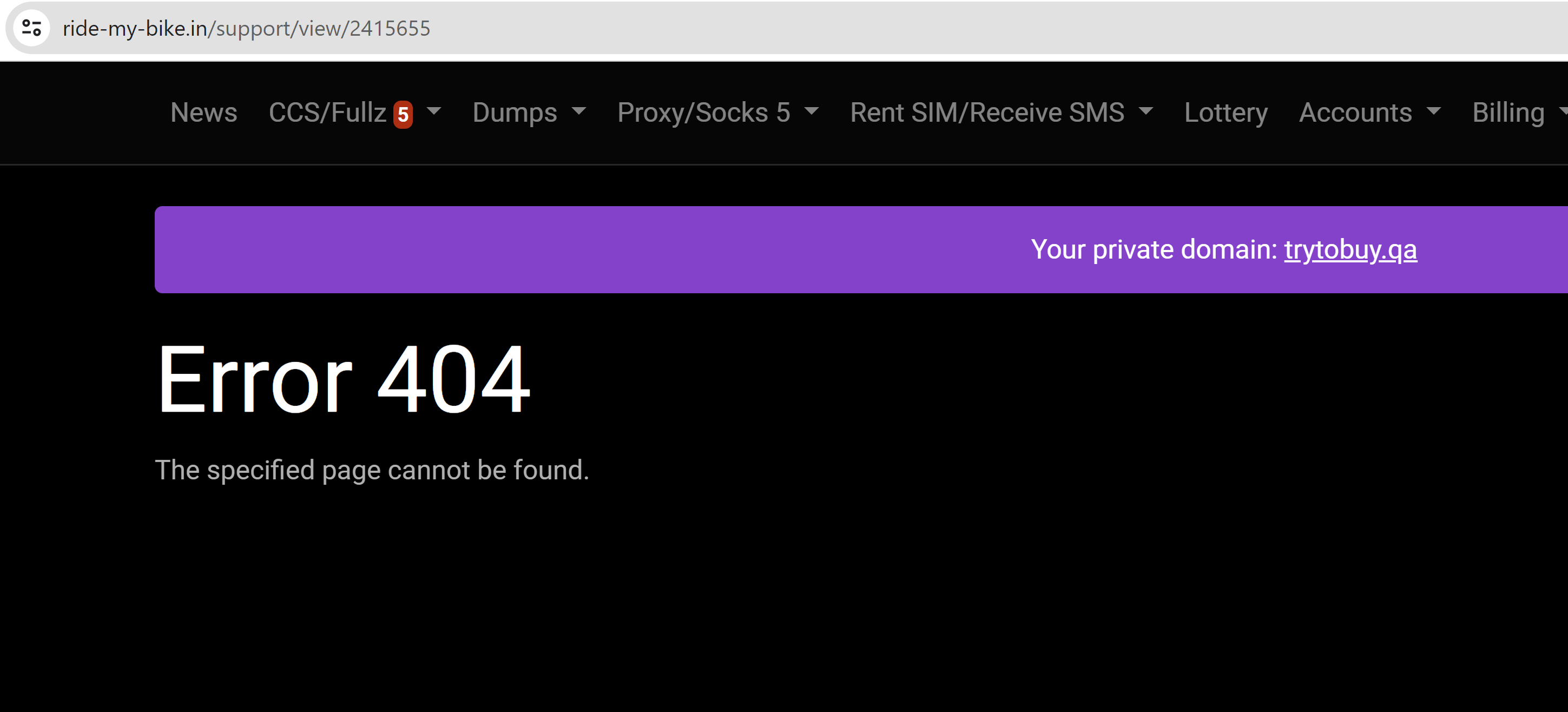The image size is (1568, 712).
Task: Expand the Accounts dropdown caret
Action: click(1433, 111)
